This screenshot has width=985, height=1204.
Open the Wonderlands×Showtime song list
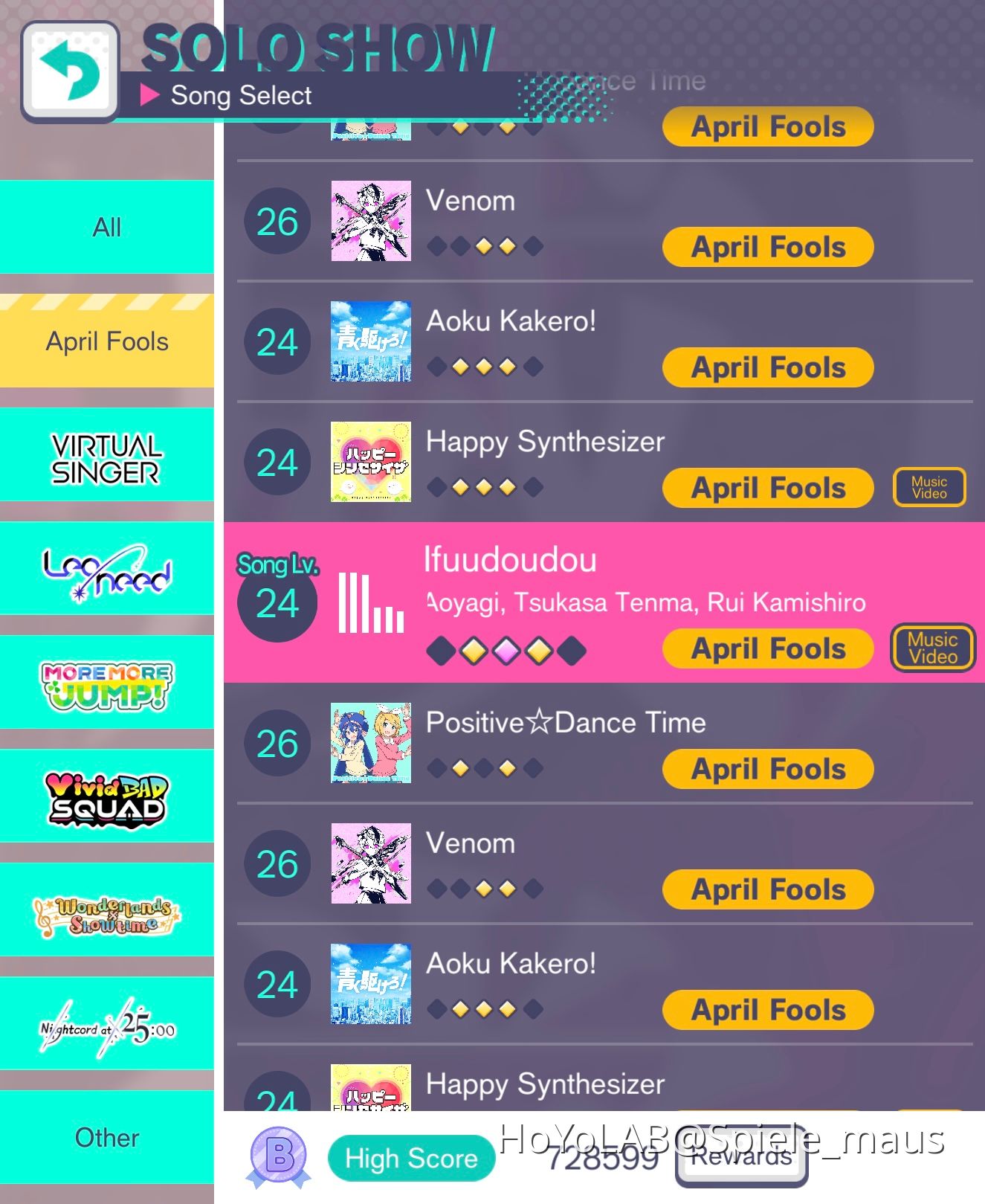(x=107, y=910)
